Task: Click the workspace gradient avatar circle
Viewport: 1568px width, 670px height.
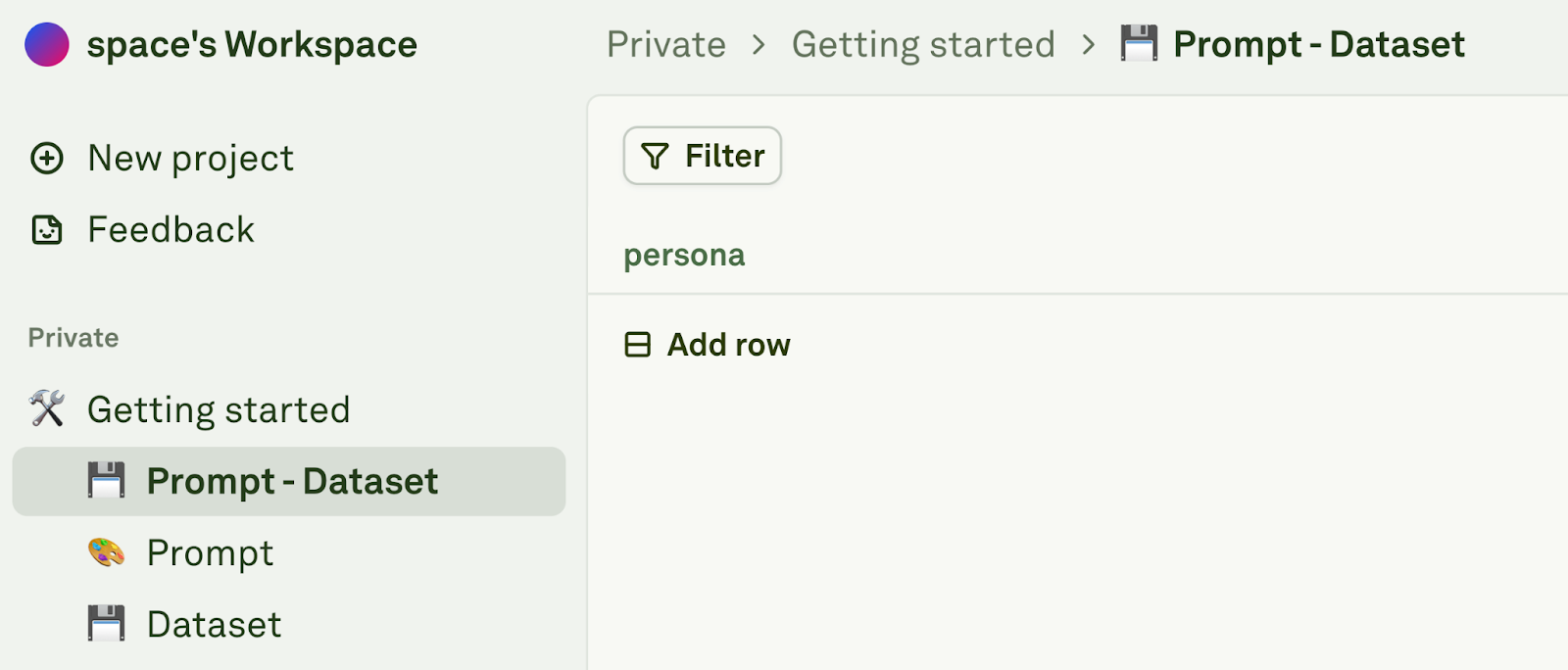Action: pyautogui.click(x=46, y=45)
